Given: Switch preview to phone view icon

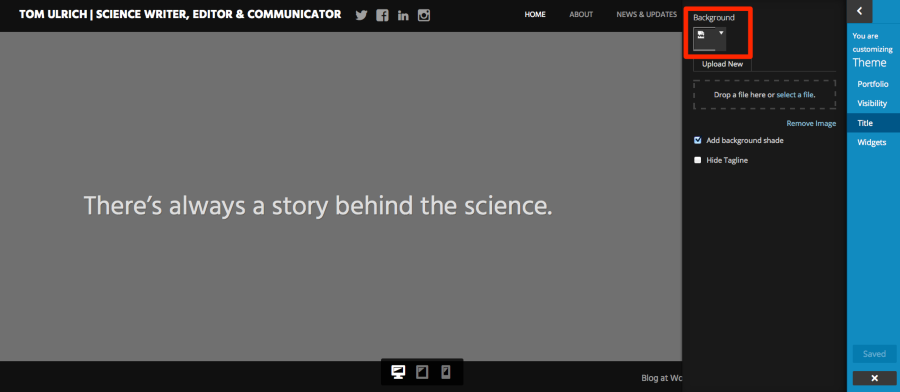Looking at the screenshot, I should (x=445, y=372).
